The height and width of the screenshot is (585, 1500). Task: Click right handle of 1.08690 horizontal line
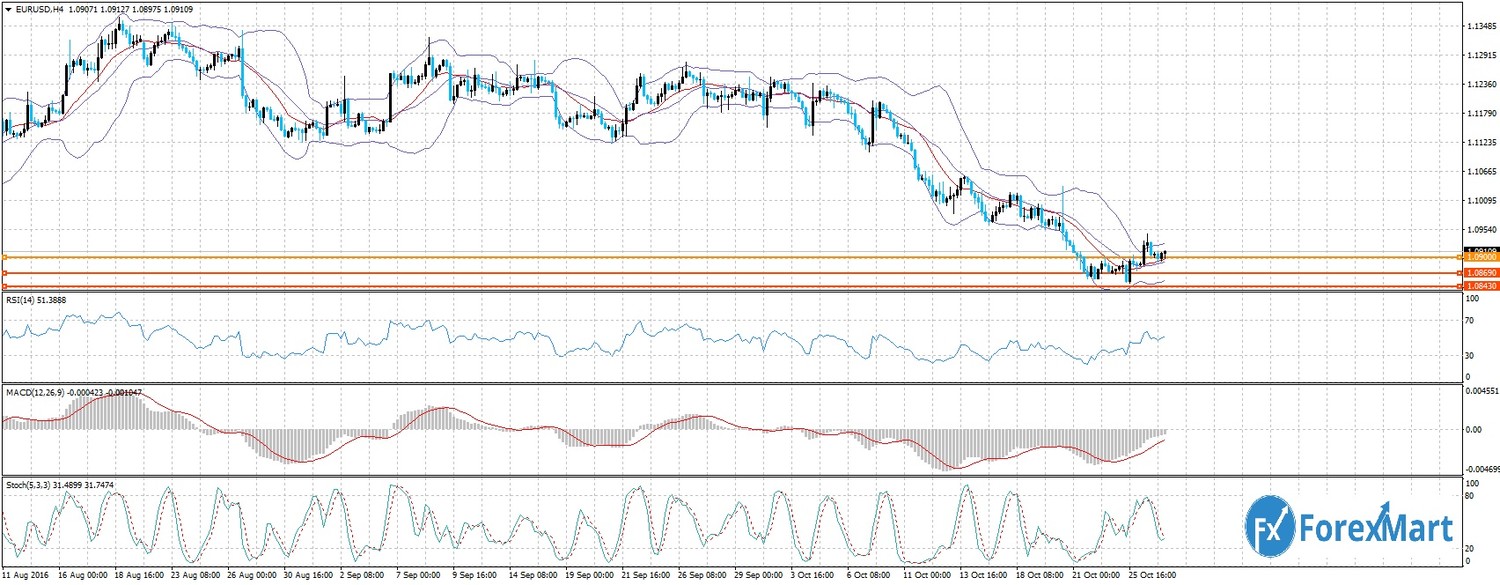point(1458,273)
